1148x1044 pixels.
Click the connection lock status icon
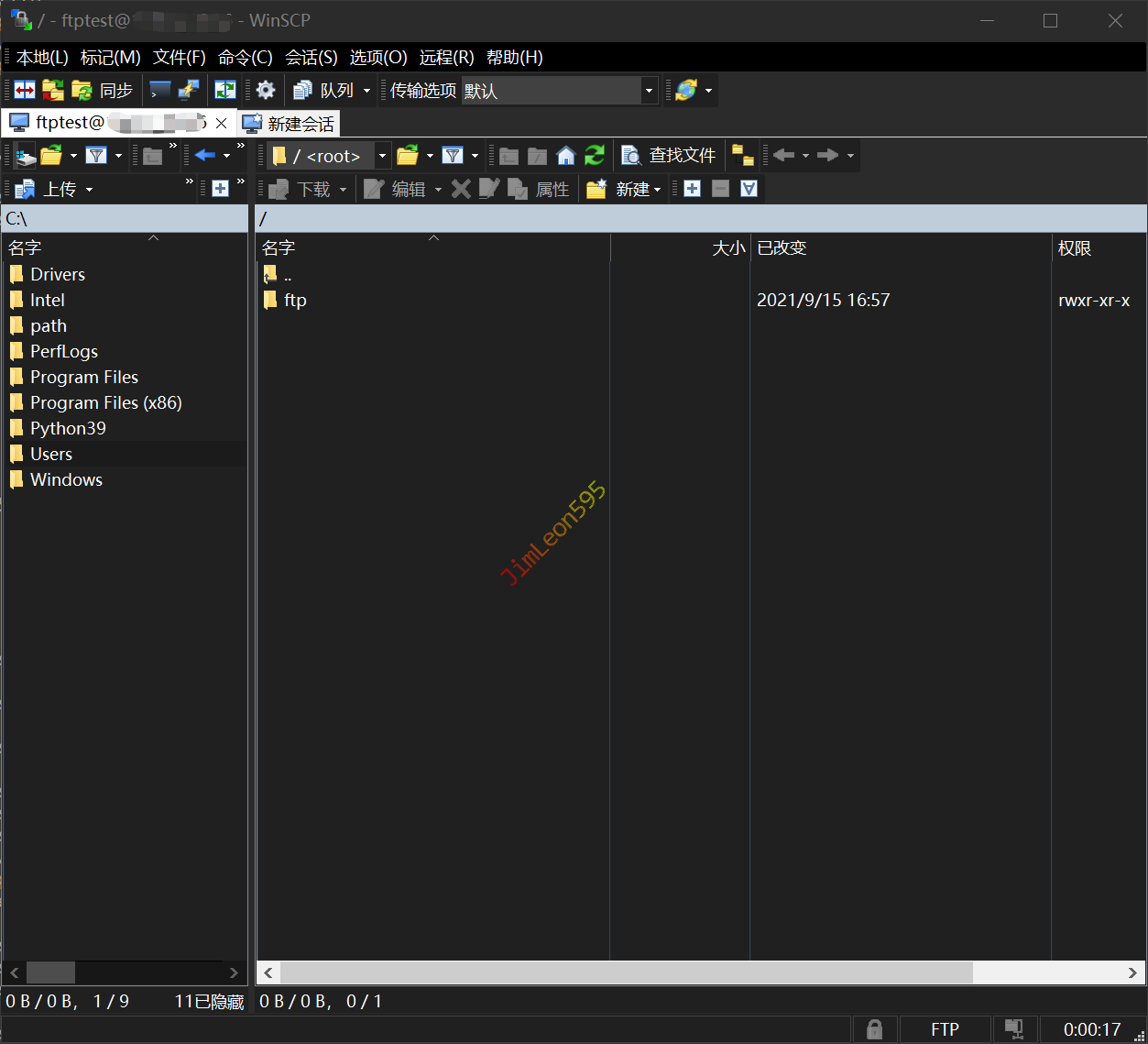coord(874,1029)
